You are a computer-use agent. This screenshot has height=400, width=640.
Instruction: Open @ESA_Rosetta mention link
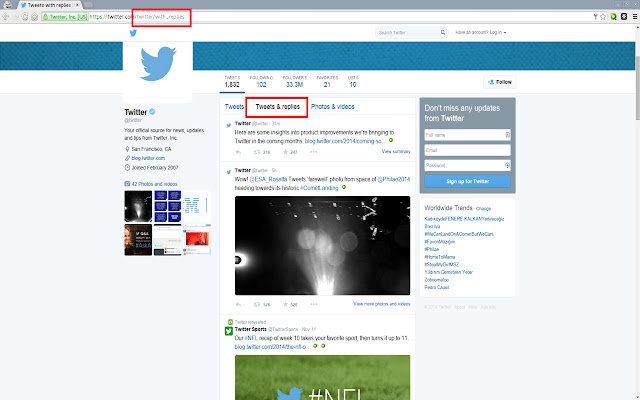point(268,179)
